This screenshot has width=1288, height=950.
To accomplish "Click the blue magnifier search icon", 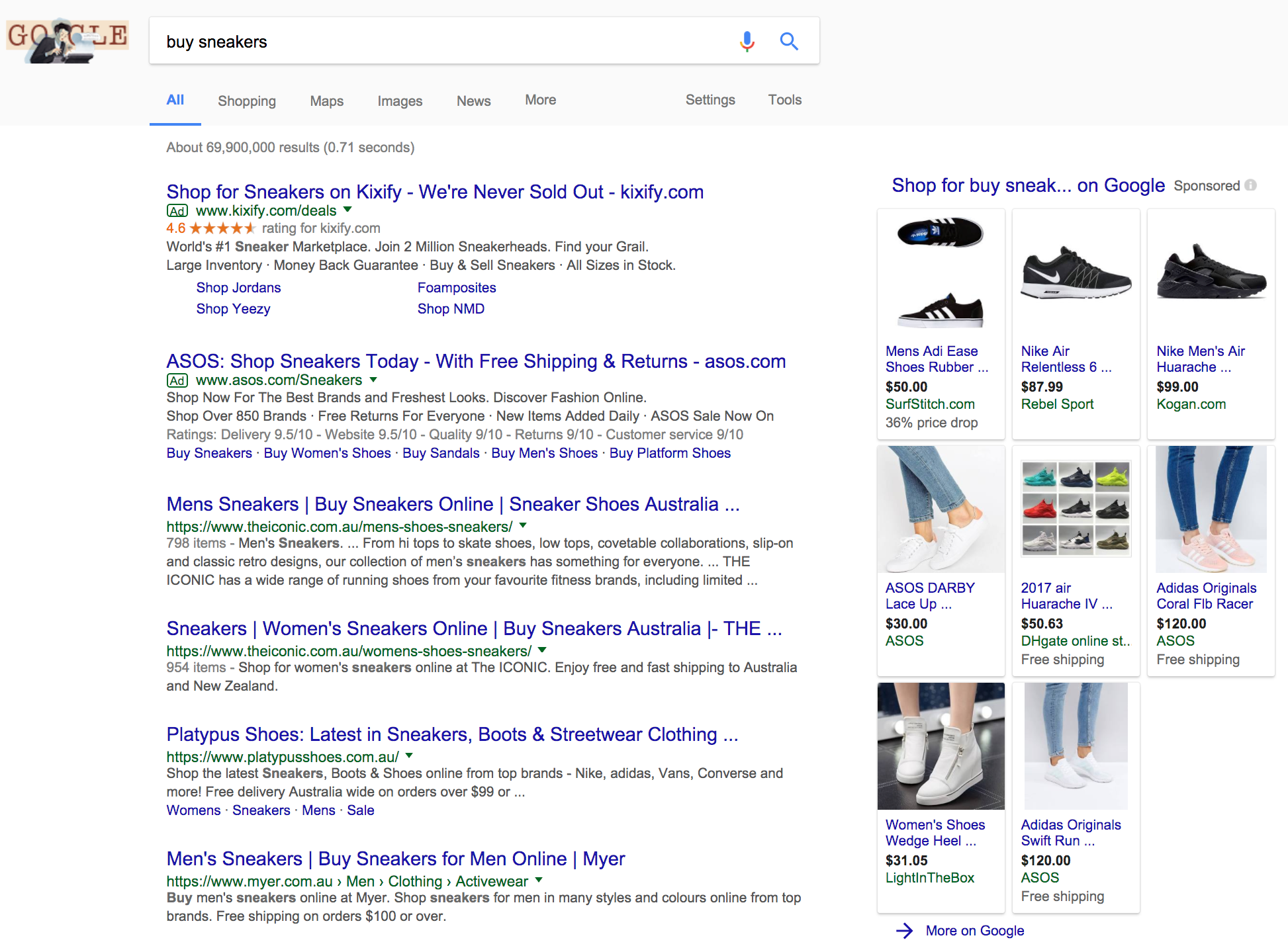I will tap(789, 42).
